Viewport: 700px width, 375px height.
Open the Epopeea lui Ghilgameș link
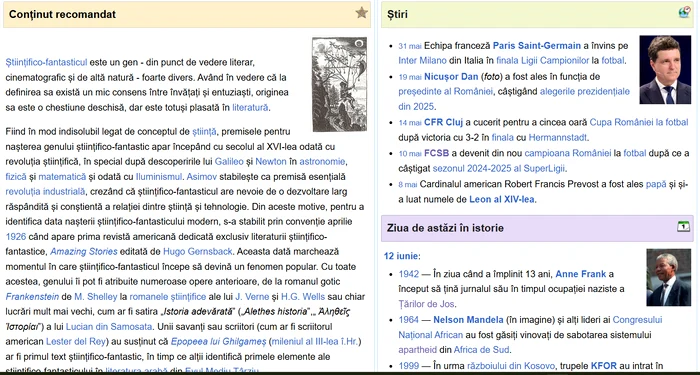[218, 342]
